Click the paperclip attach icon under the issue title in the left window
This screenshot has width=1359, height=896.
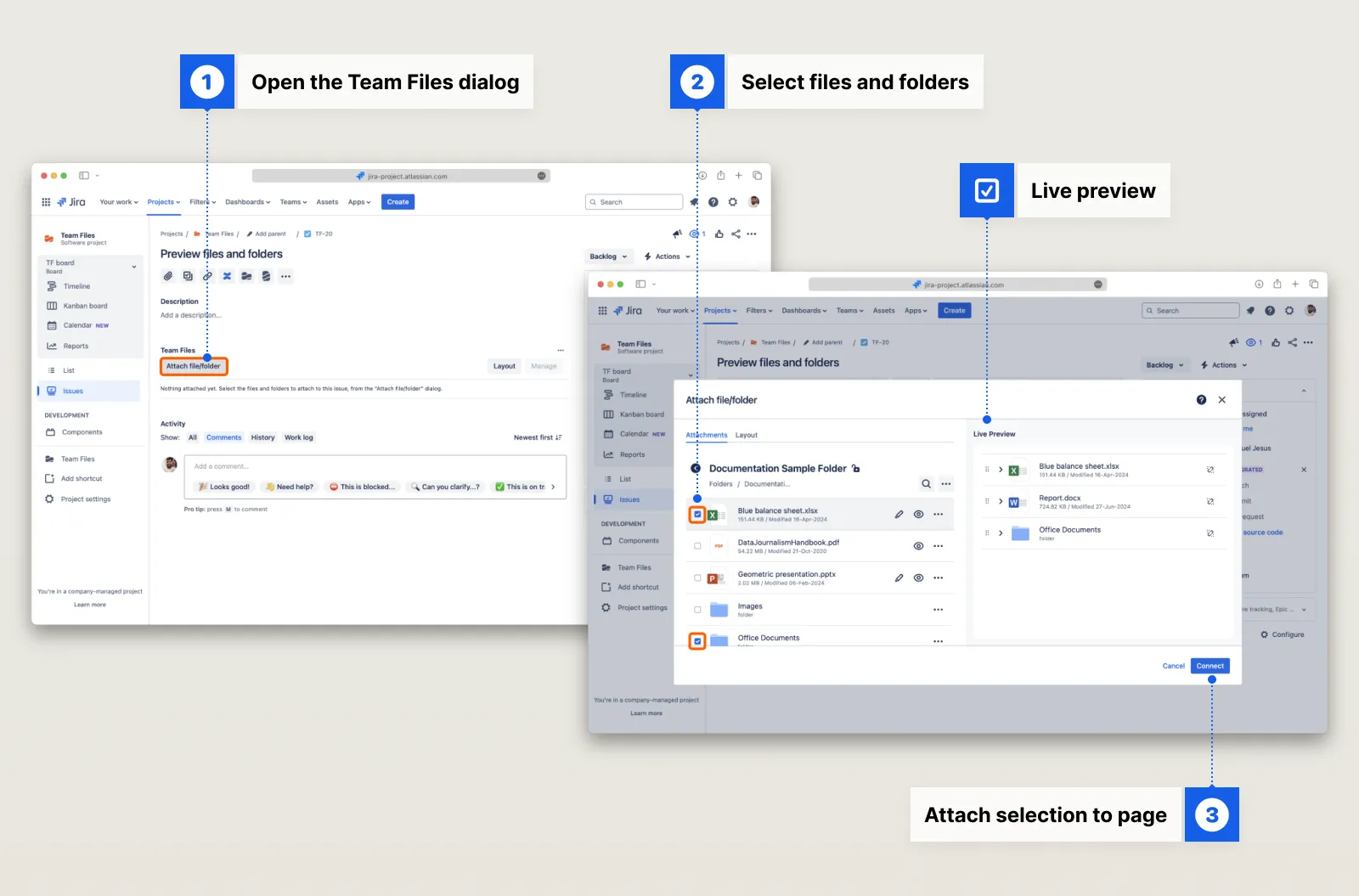tap(168, 276)
